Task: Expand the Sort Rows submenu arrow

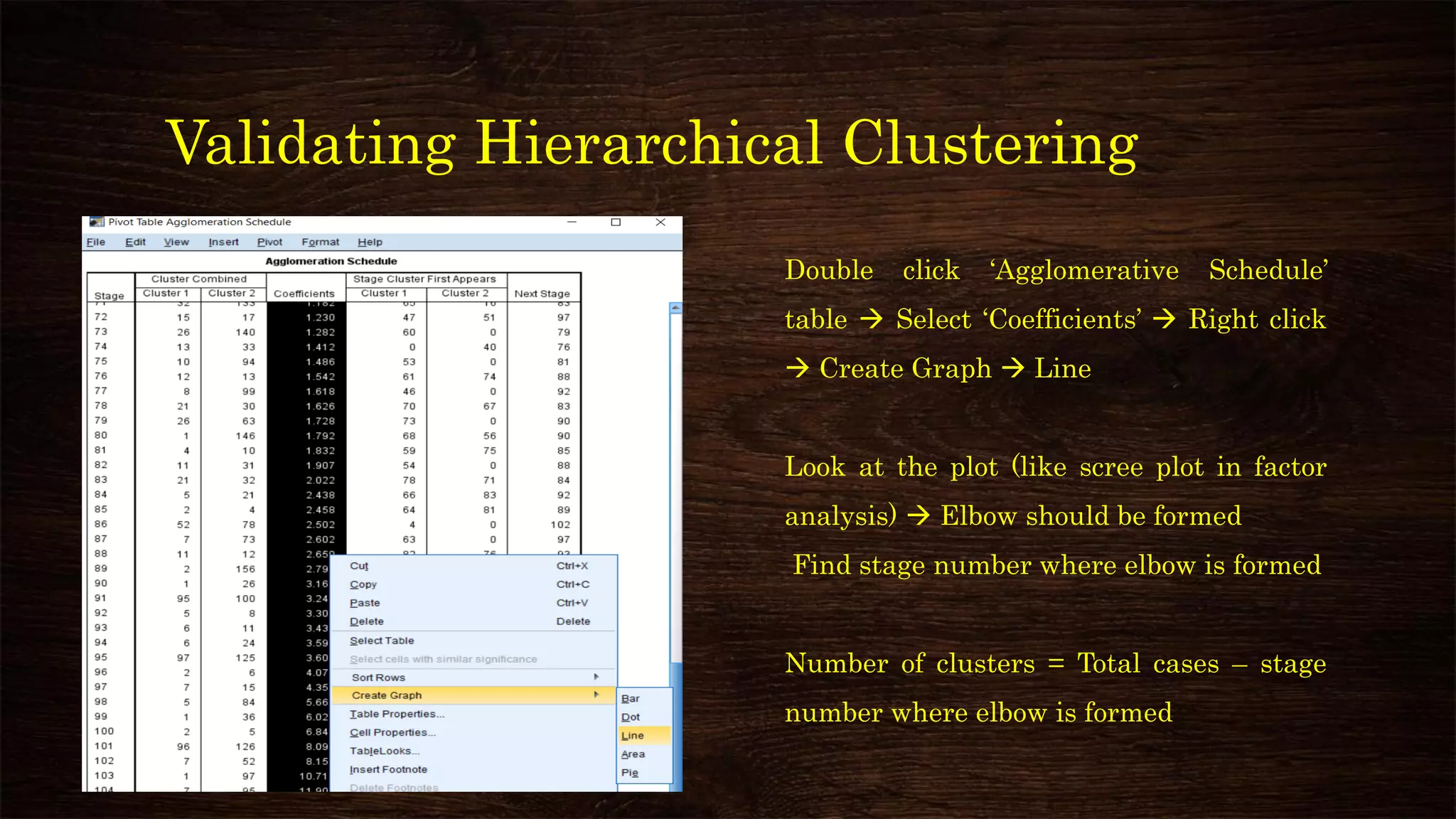Action: coord(596,677)
